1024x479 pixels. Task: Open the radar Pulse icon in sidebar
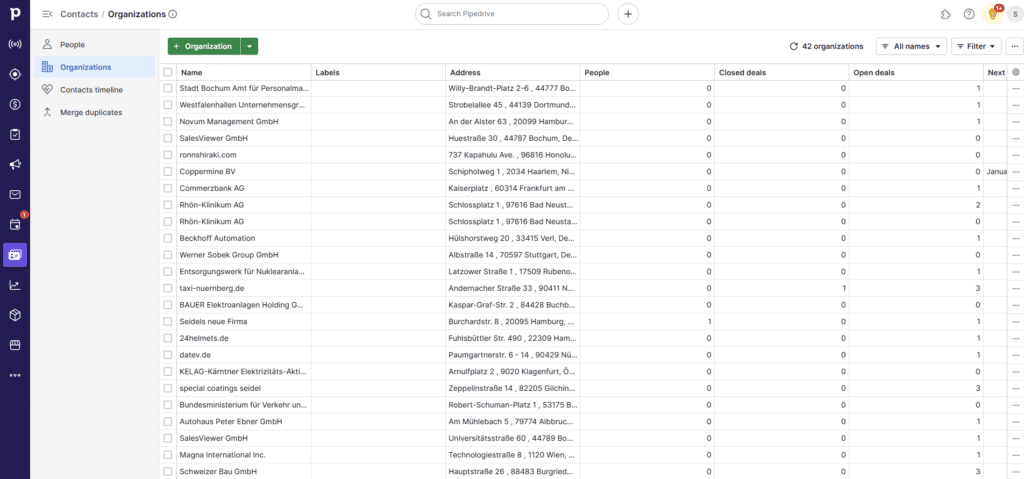pyautogui.click(x=14, y=44)
